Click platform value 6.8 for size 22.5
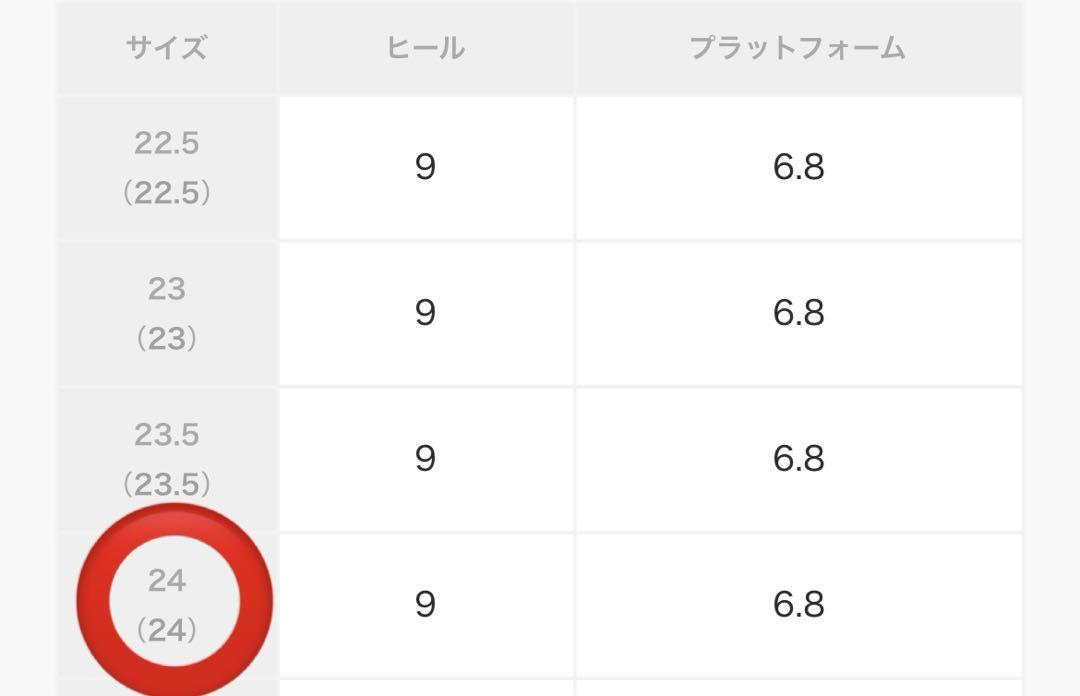This screenshot has height=696, width=1080. tap(799, 167)
